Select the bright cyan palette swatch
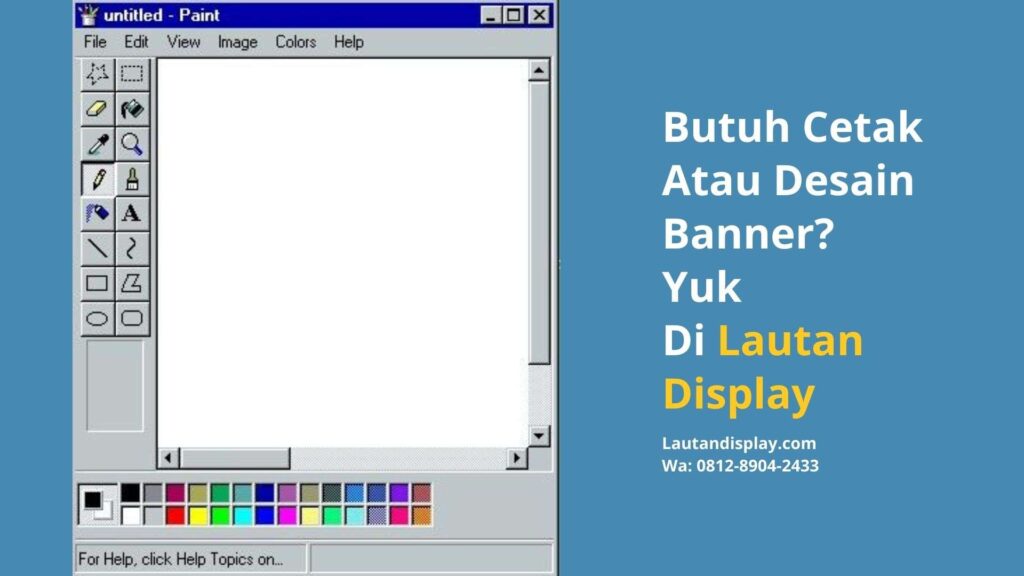The width and height of the screenshot is (1024, 576). [x=242, y=516]
